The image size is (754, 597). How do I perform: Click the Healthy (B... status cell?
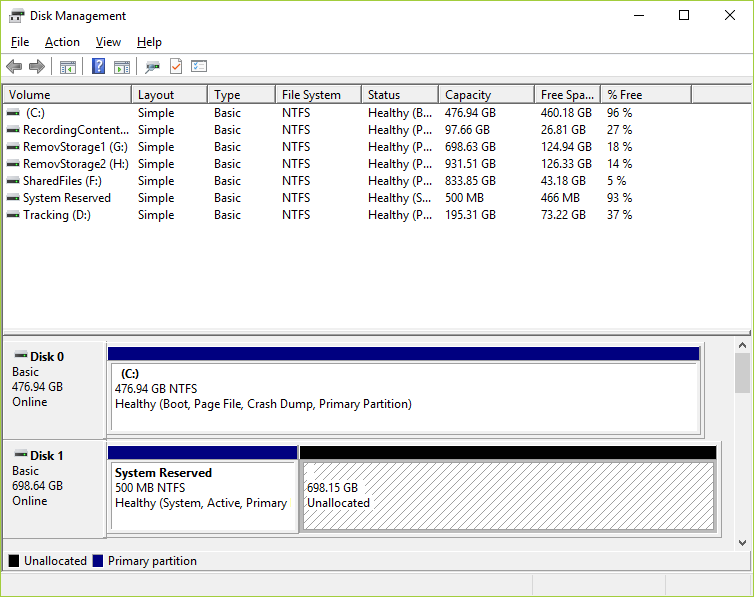click(400, 113)
